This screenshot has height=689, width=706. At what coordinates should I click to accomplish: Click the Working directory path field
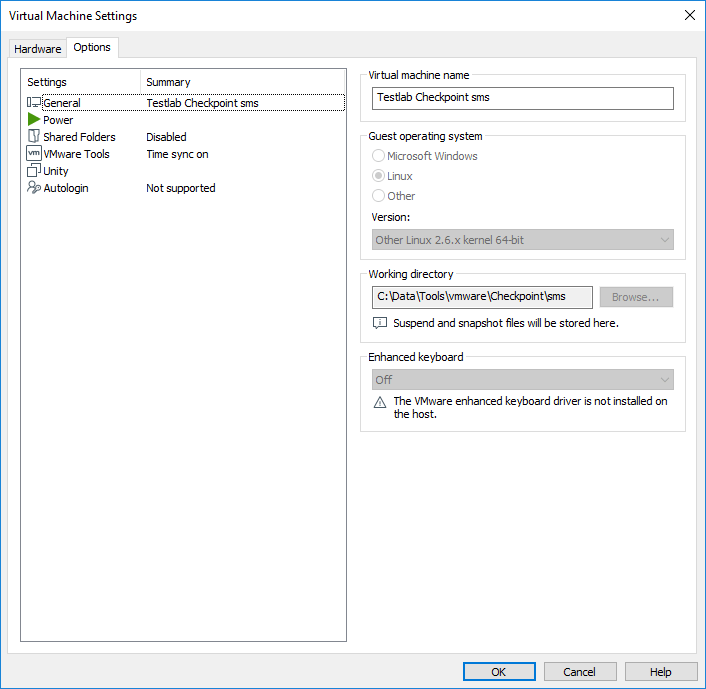(x=482, y=297)
